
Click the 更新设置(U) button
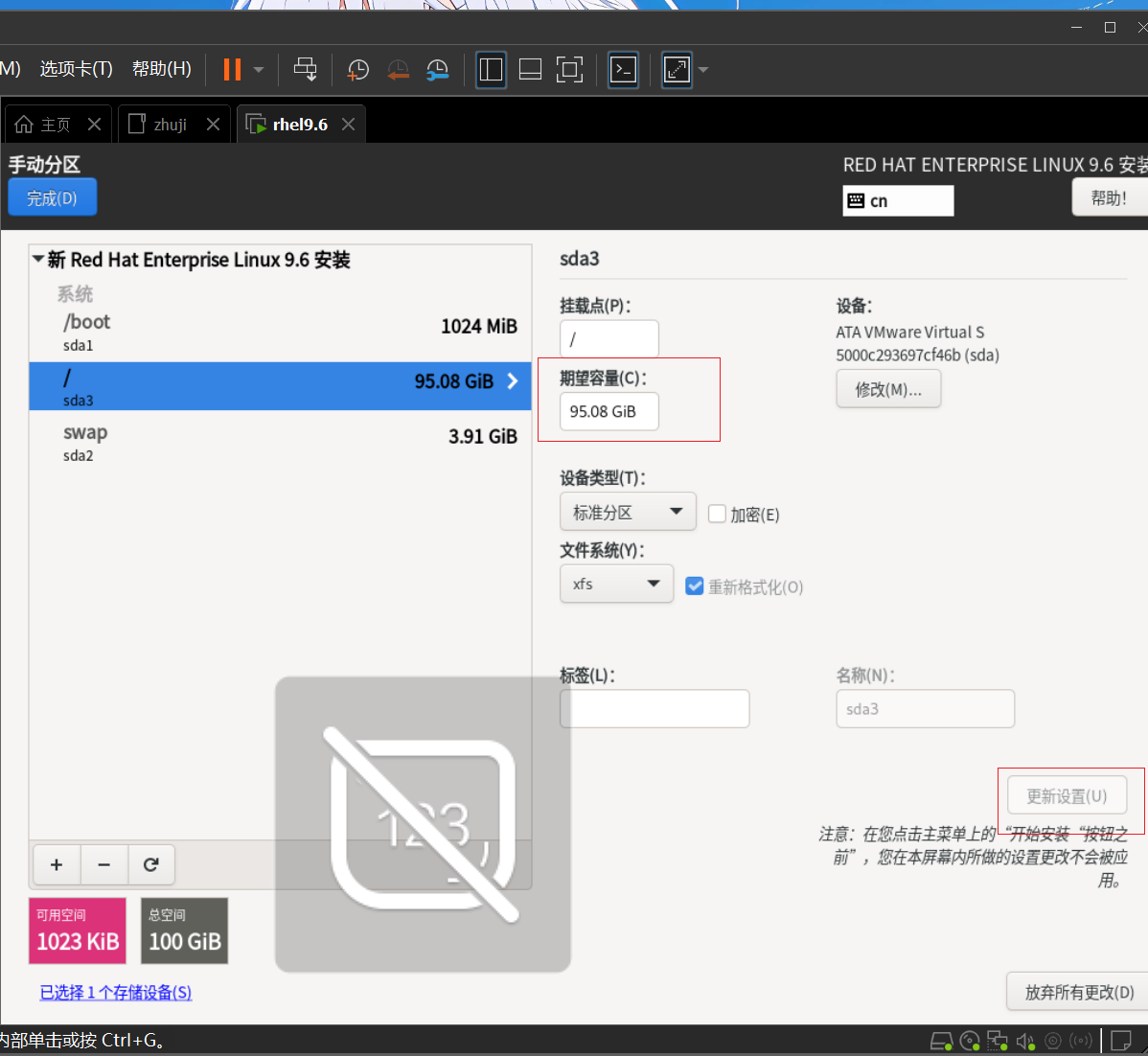point(1067,795)
